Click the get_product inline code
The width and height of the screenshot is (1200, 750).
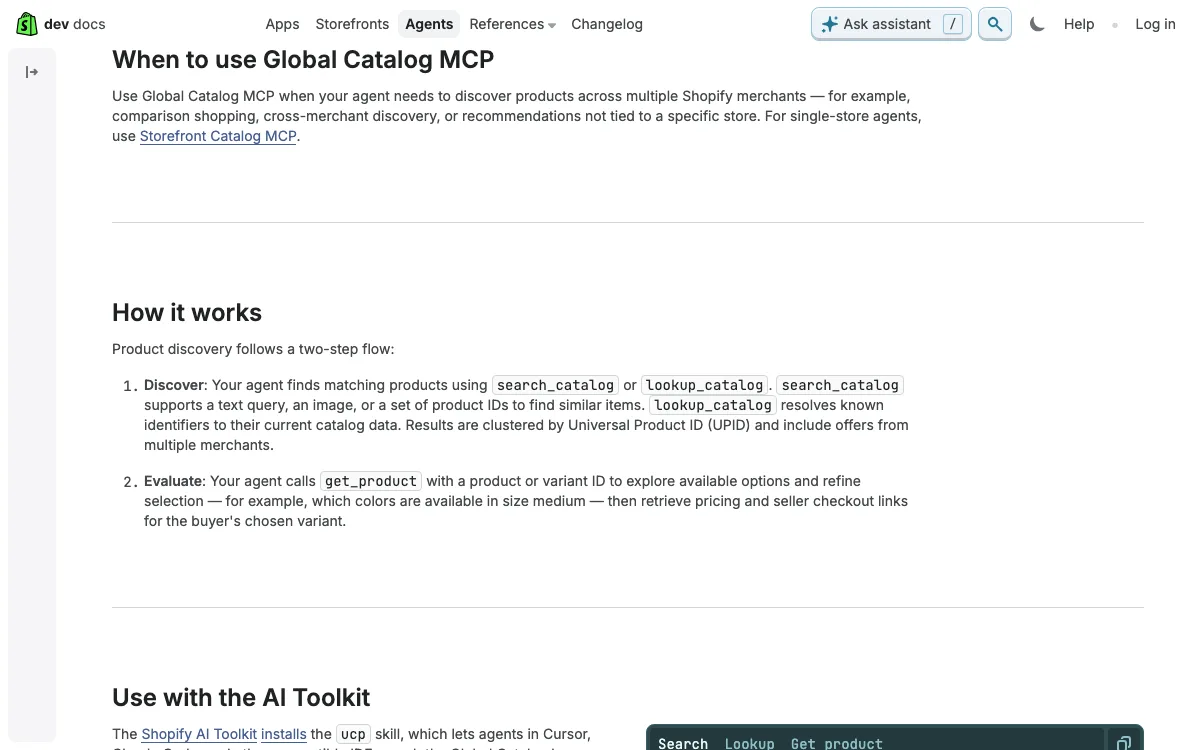point(371,481)
